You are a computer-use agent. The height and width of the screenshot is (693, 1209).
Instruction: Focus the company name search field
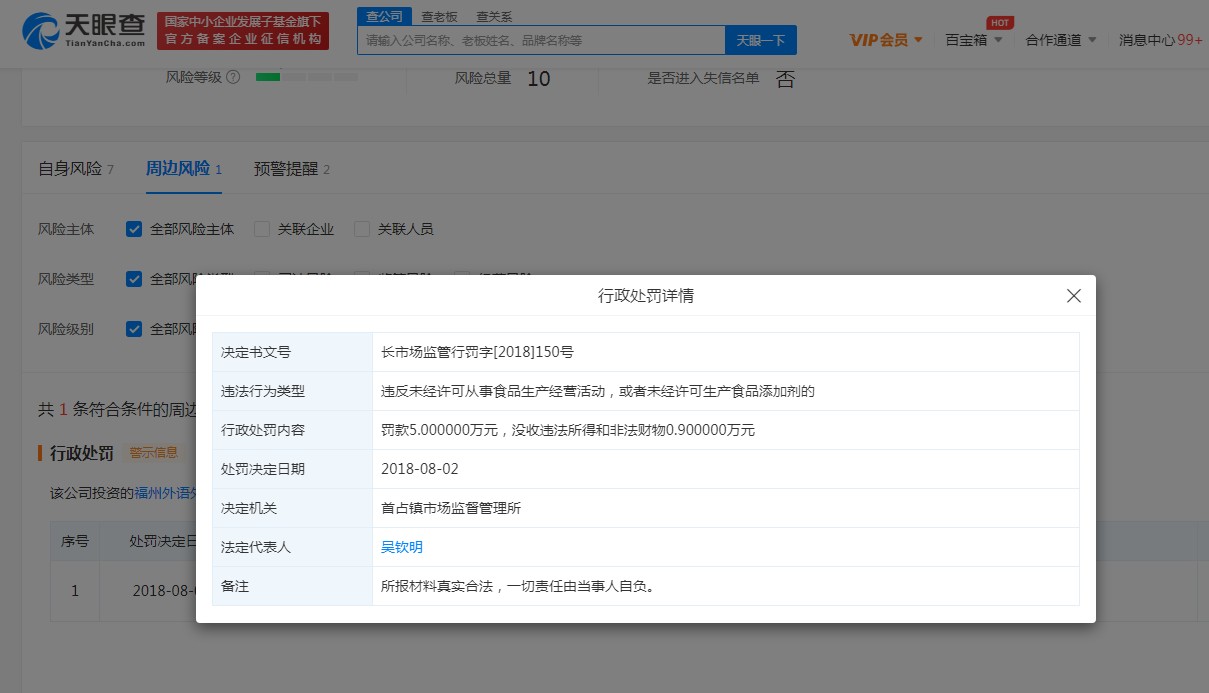(540, 41)
